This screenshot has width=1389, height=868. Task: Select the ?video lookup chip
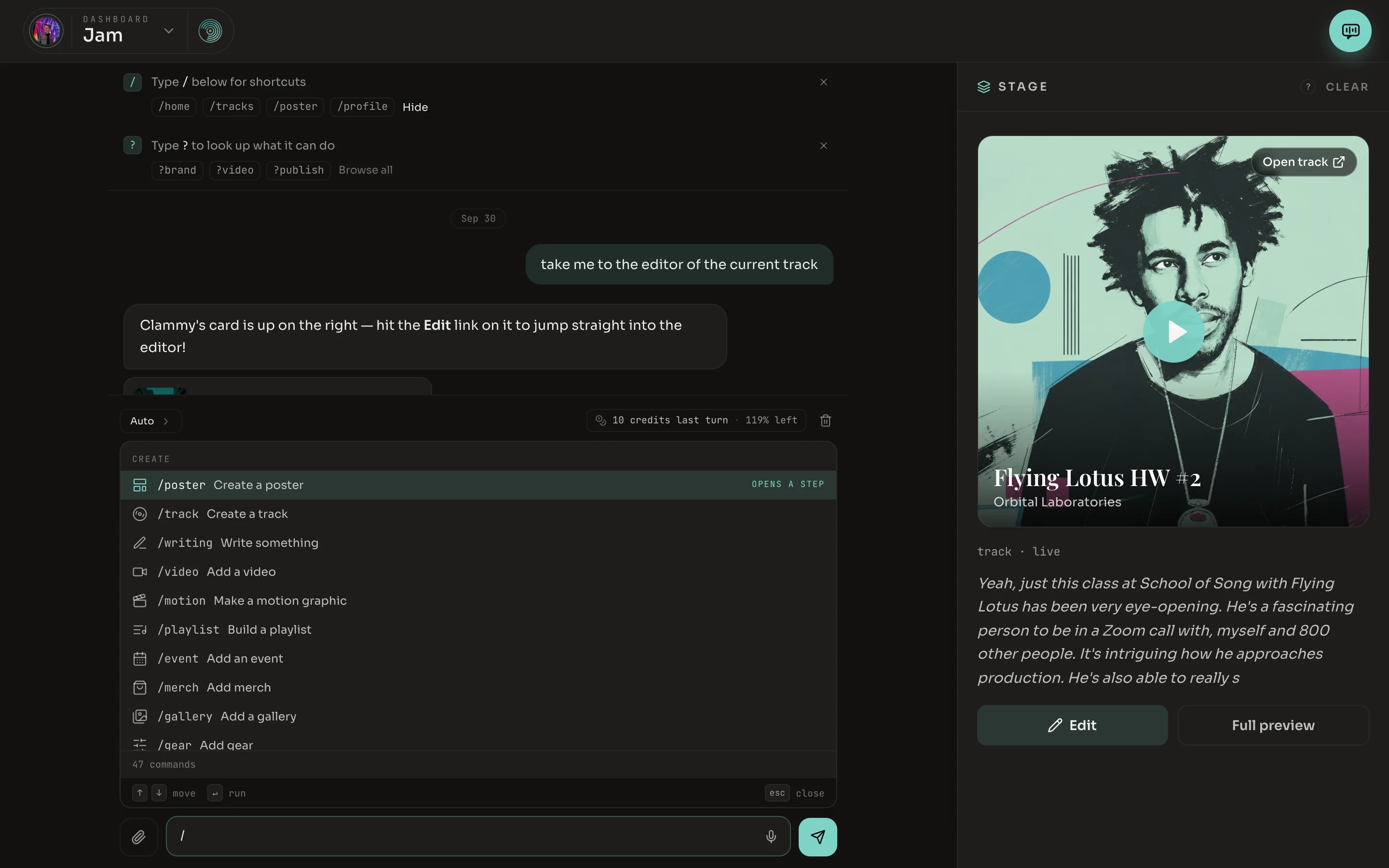point(235,171)
